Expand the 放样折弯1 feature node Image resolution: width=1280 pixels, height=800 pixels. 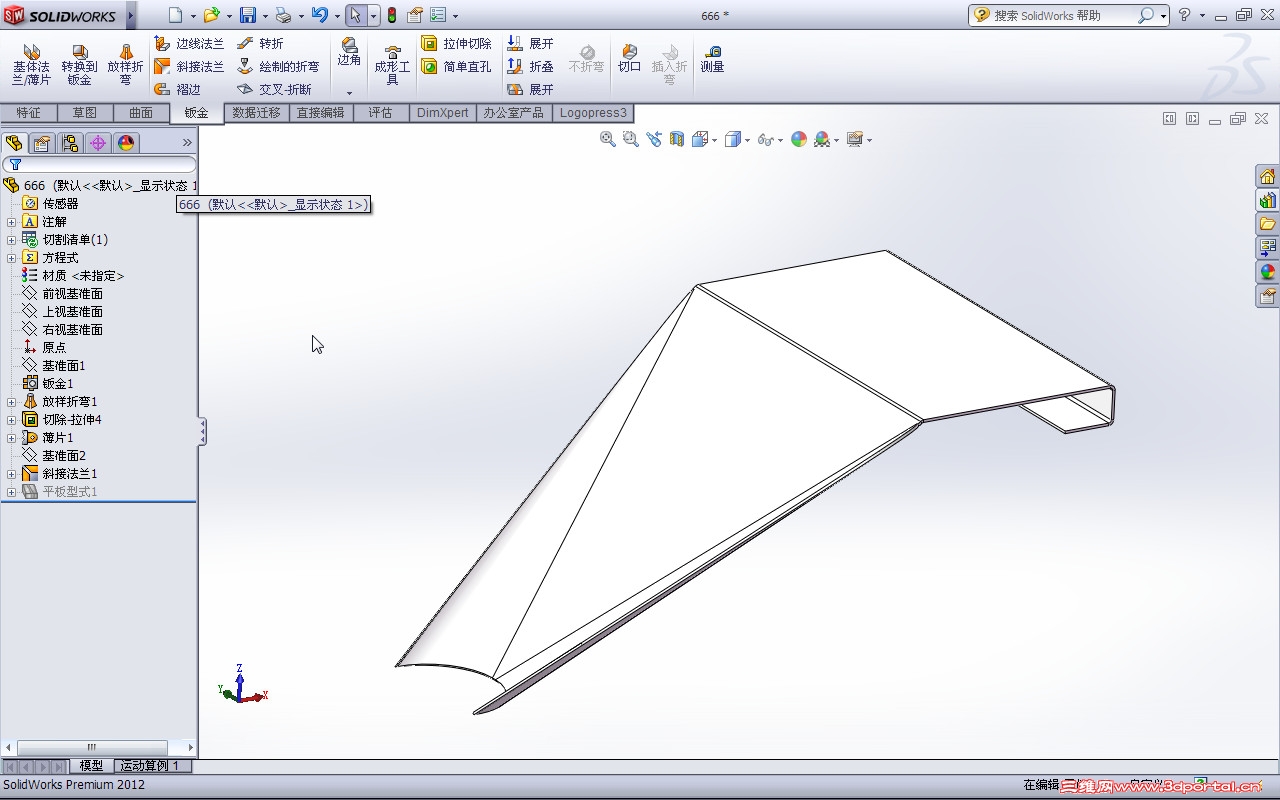point(11,402)
